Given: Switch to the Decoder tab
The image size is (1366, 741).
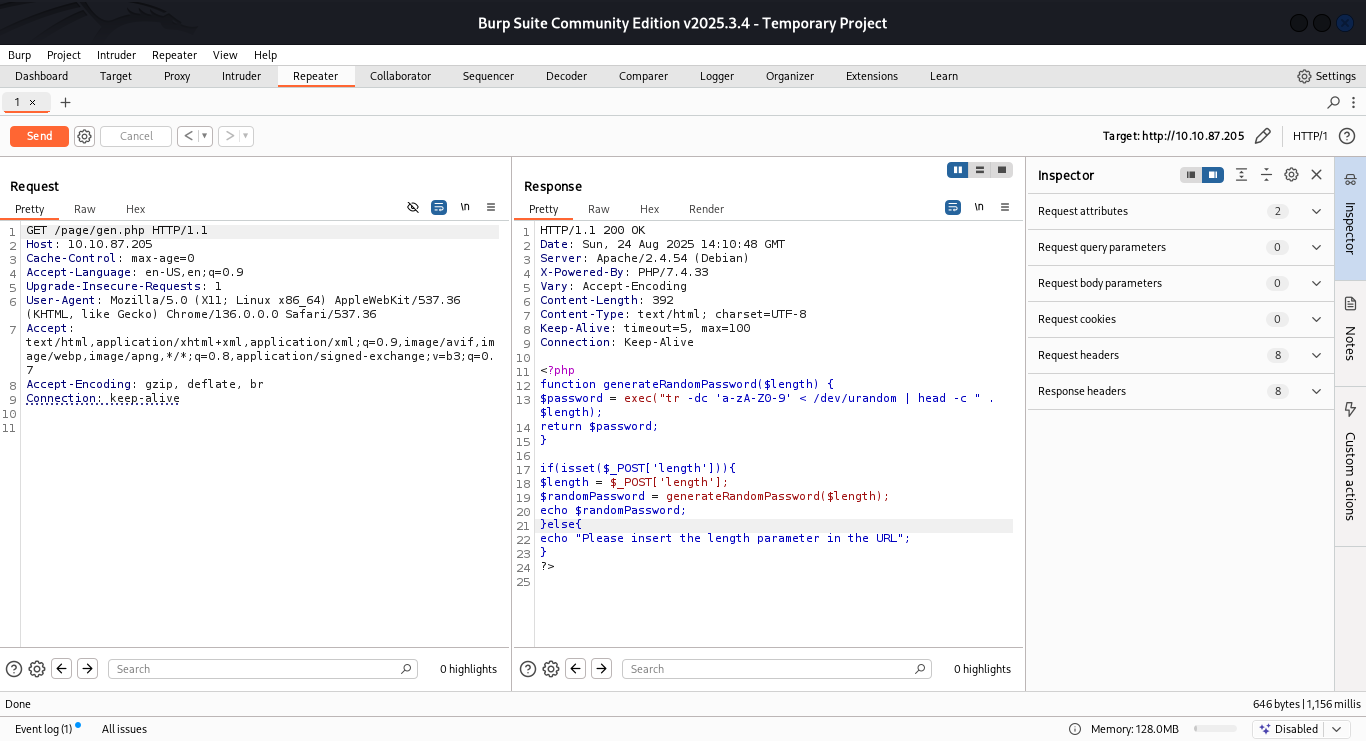Looking at the screenshot, I should [x=566, y=76].
